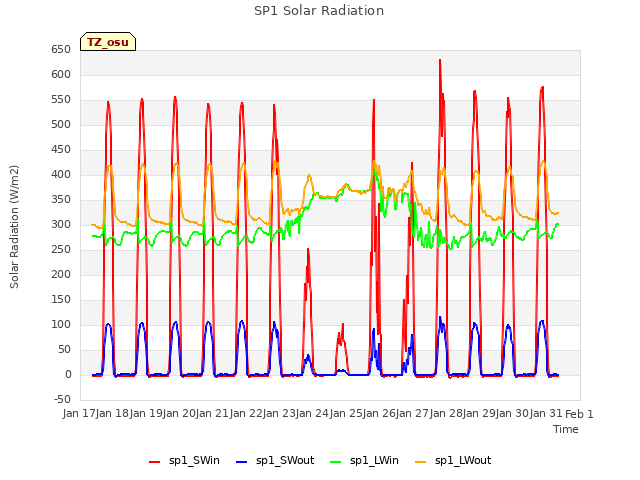Click the TZ_osu annotation label

(x=108, y=42)
